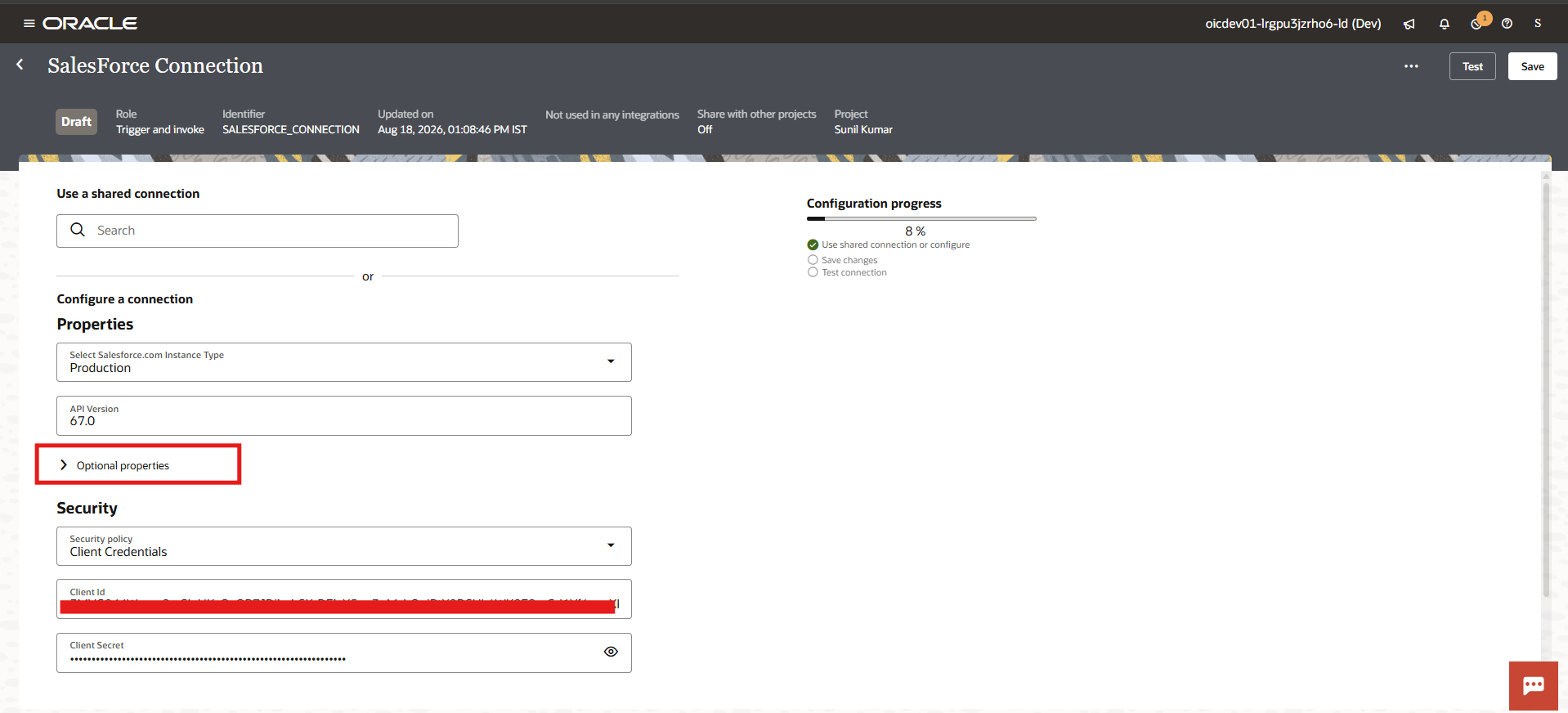Search for a shared connection

[258, 231]
